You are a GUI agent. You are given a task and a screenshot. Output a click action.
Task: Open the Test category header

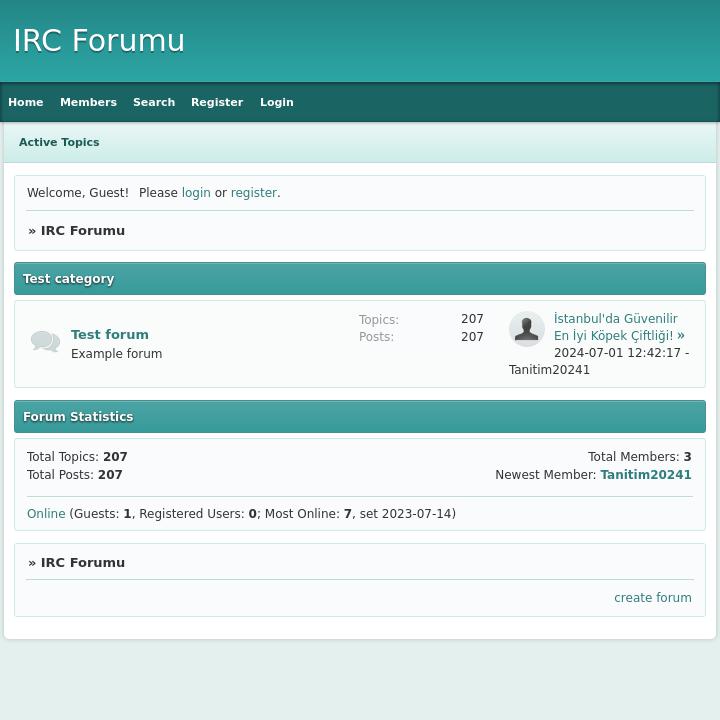point(69,279)
